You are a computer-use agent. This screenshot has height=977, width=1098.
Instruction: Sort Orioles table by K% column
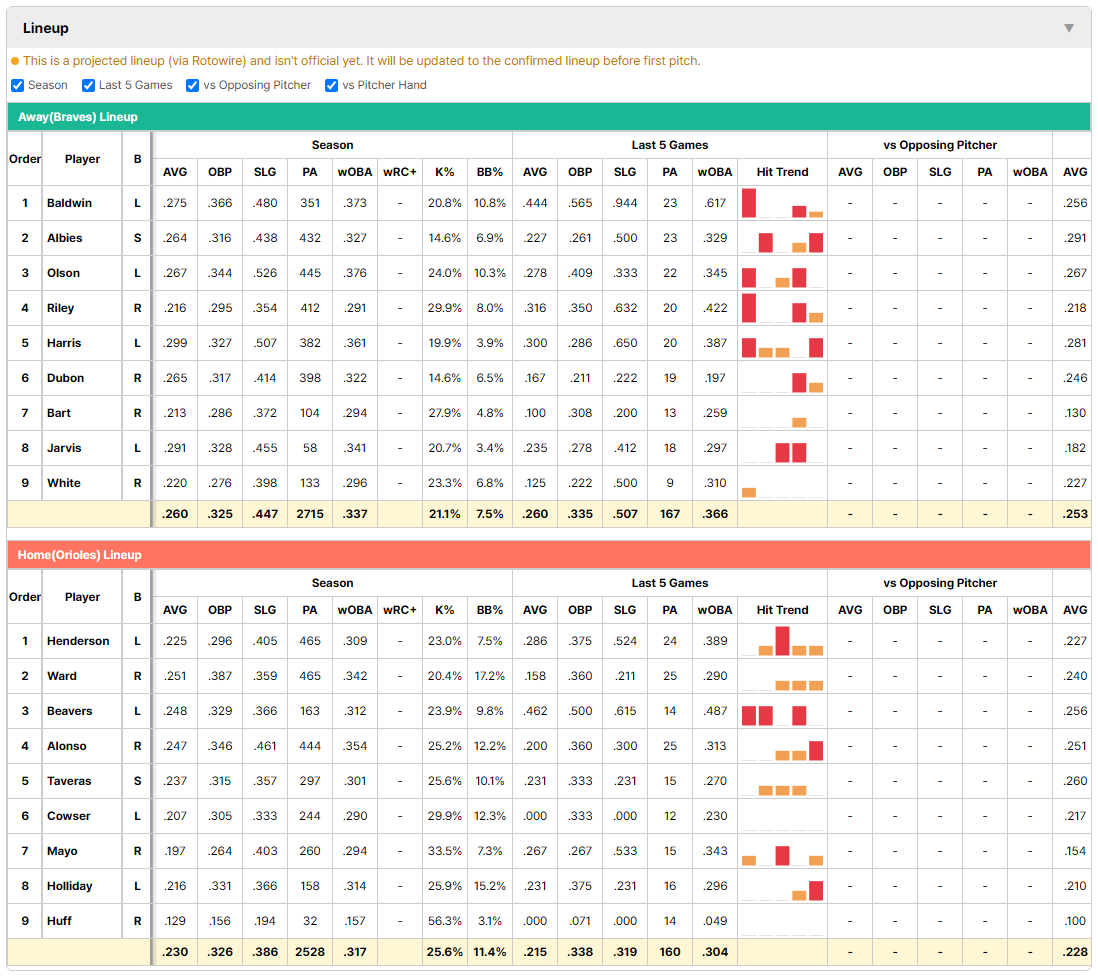tap(445, 610)
